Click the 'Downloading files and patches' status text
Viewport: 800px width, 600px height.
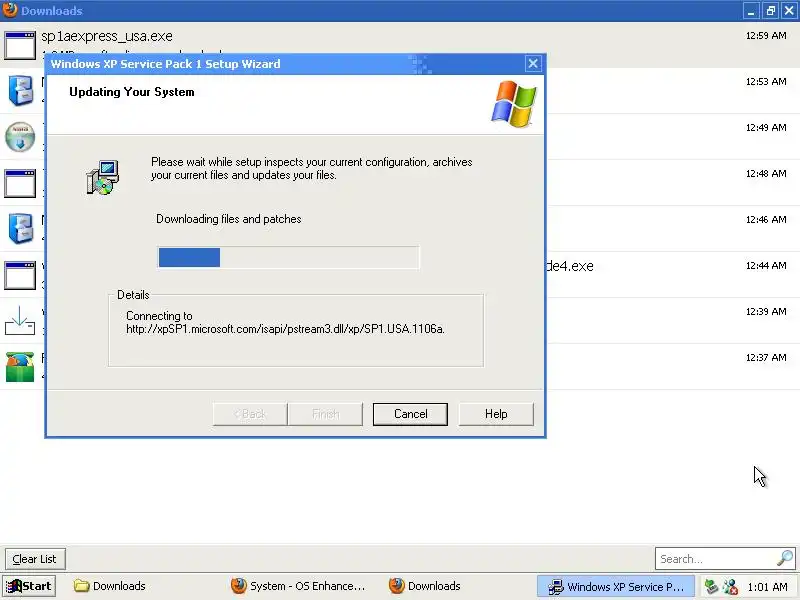(229, 219)
